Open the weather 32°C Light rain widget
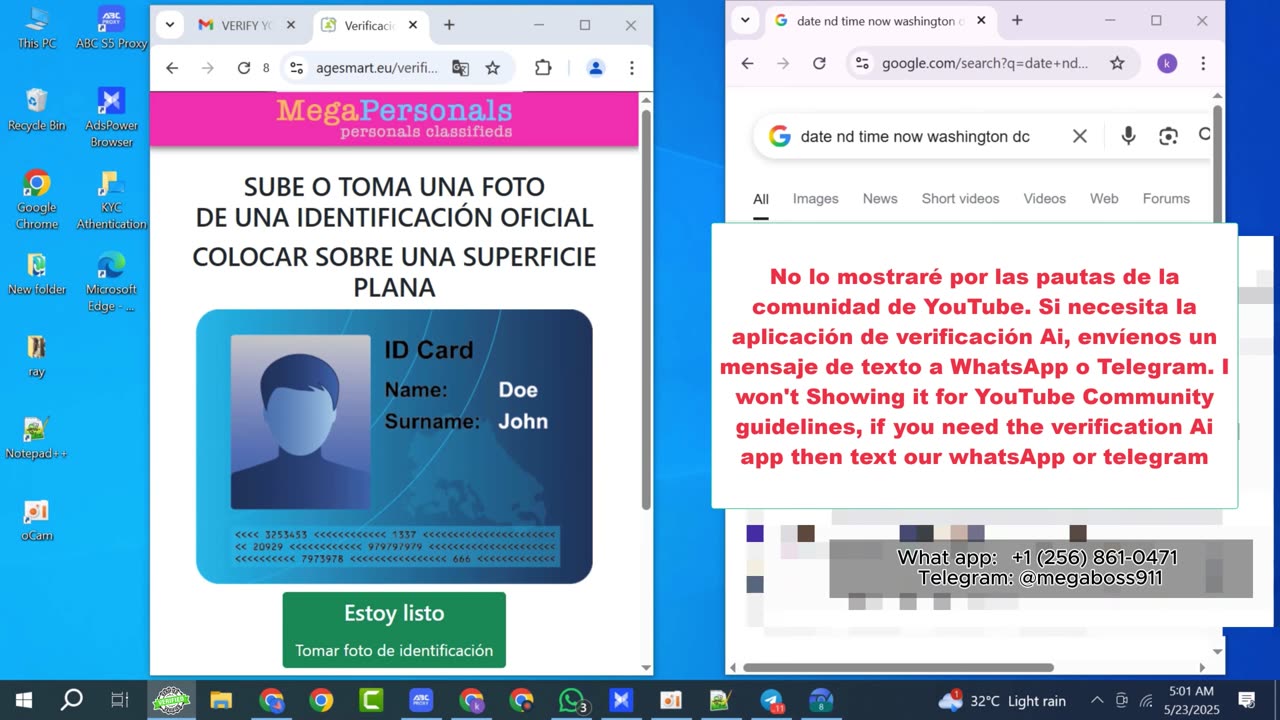1280x720 pixels. tap(1002, 700)
